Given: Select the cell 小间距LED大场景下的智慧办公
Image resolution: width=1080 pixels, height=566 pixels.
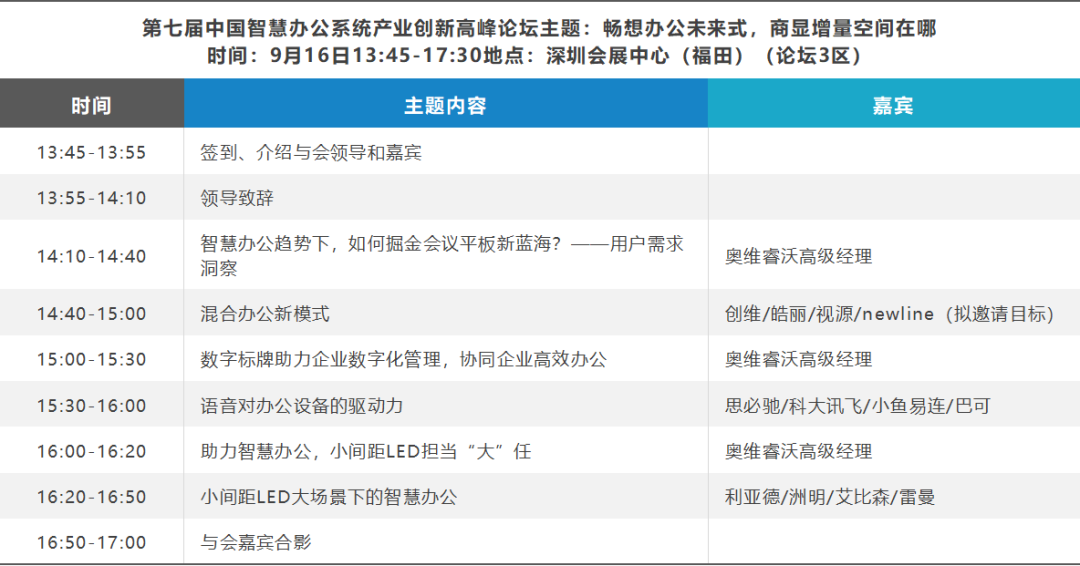Looking at the screenshot, I should [x=446, y=496].
